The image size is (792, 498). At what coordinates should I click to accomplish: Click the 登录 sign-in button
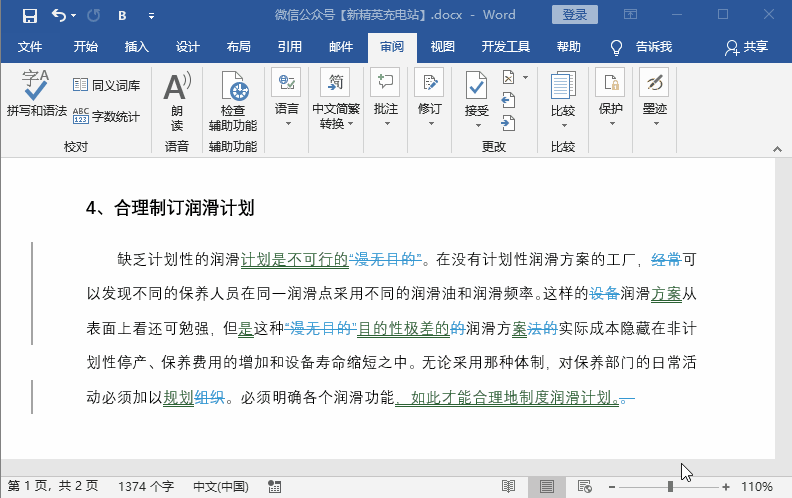tap(575, 15)
